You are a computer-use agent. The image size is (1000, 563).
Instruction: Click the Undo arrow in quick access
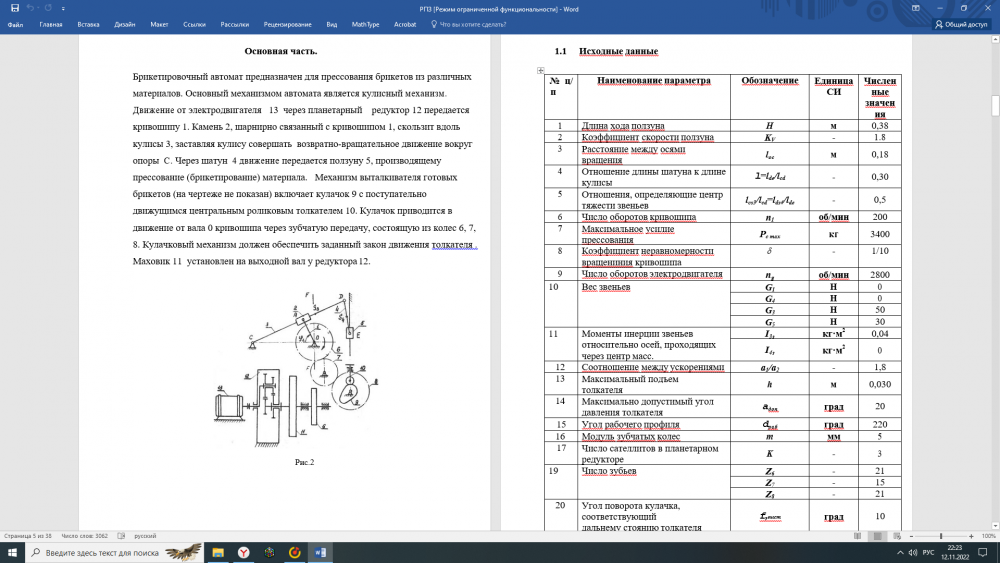coord(32,8)
